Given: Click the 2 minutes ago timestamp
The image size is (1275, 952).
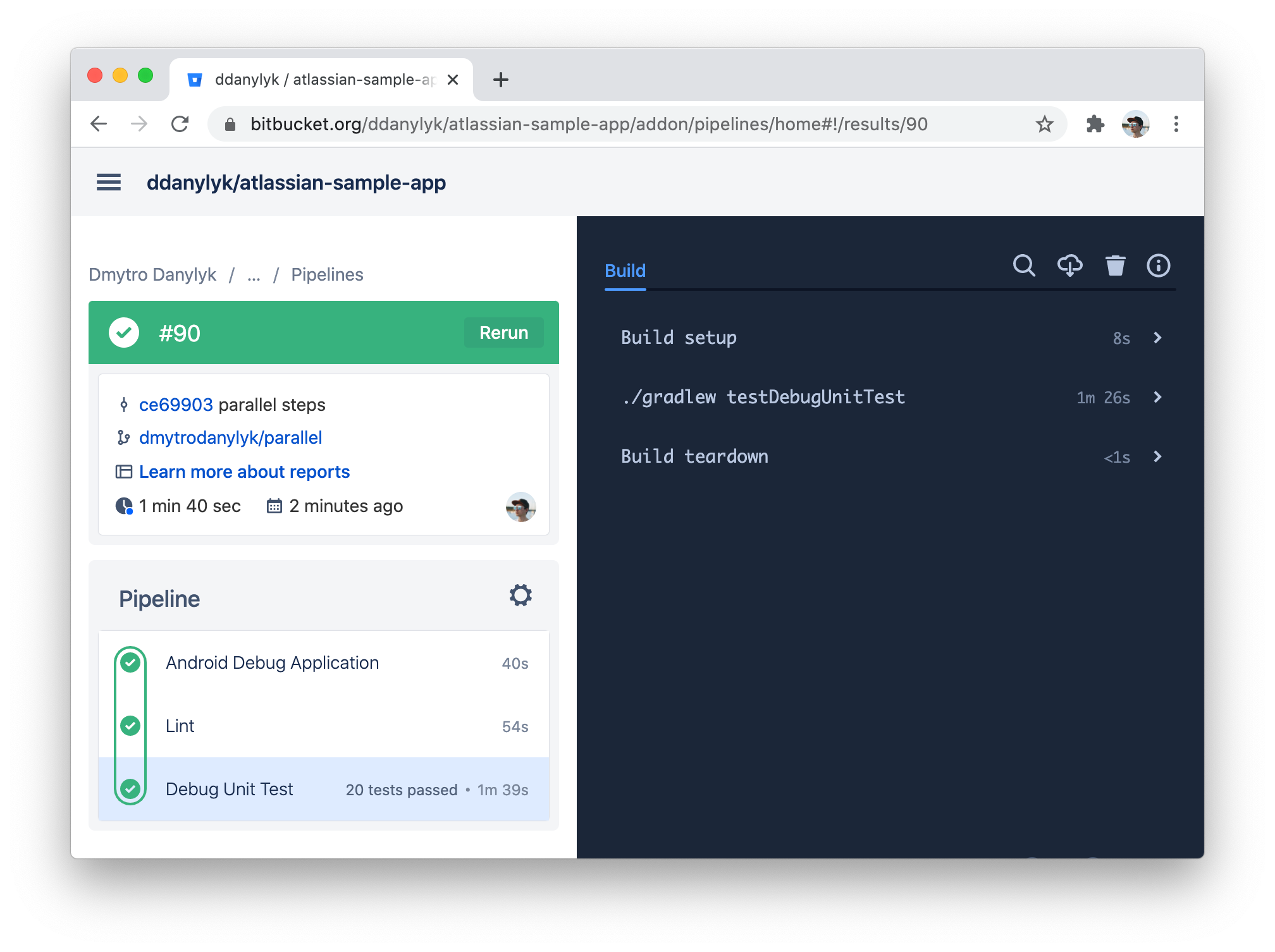Looking at the screenshot, I should point(346,506).
